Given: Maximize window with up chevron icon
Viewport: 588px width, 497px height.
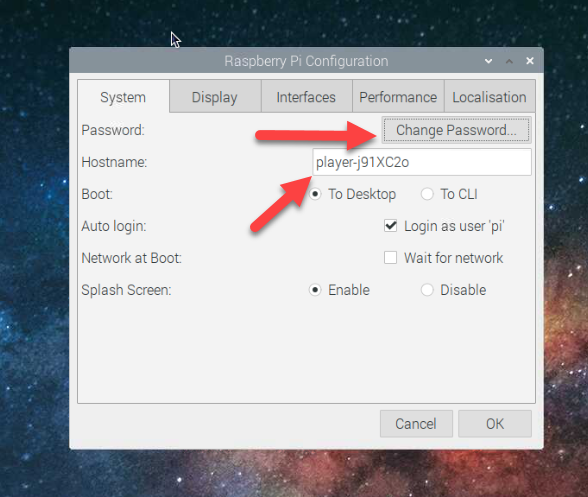Looking at the screenshot, I should (x=509, y=61).
